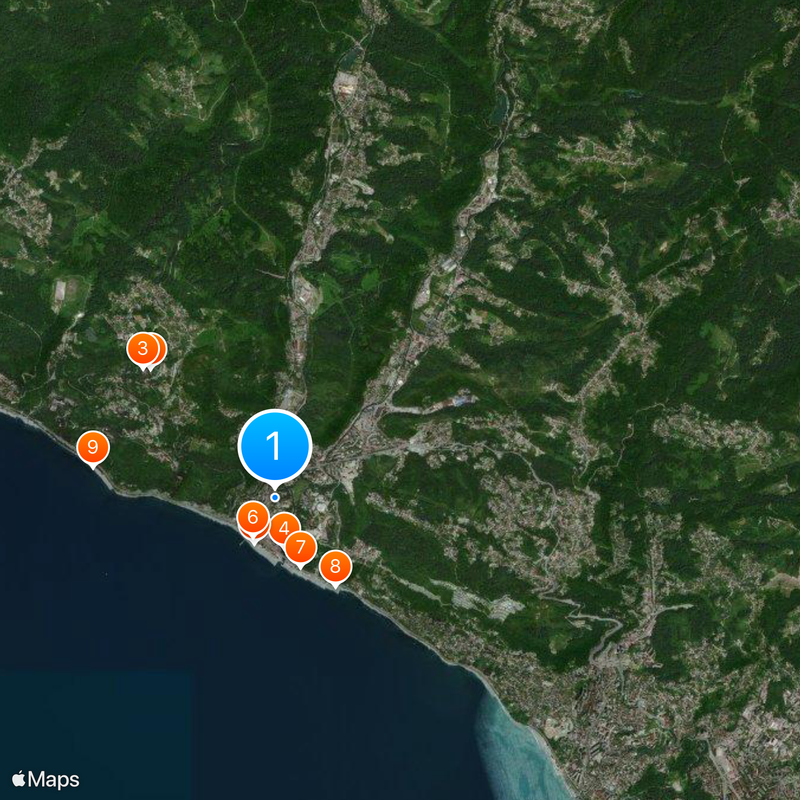Click the small blue location dot
800x800 pixels.
(x=275, y=497)
